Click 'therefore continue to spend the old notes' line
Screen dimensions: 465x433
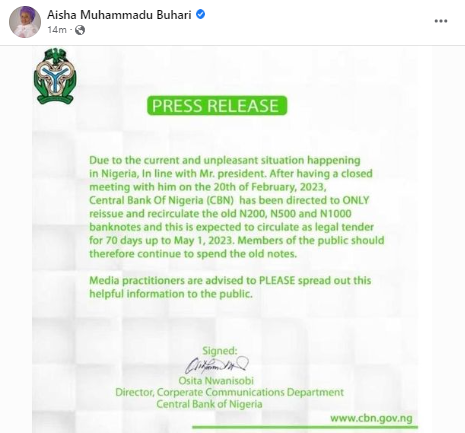click(193, 254)
